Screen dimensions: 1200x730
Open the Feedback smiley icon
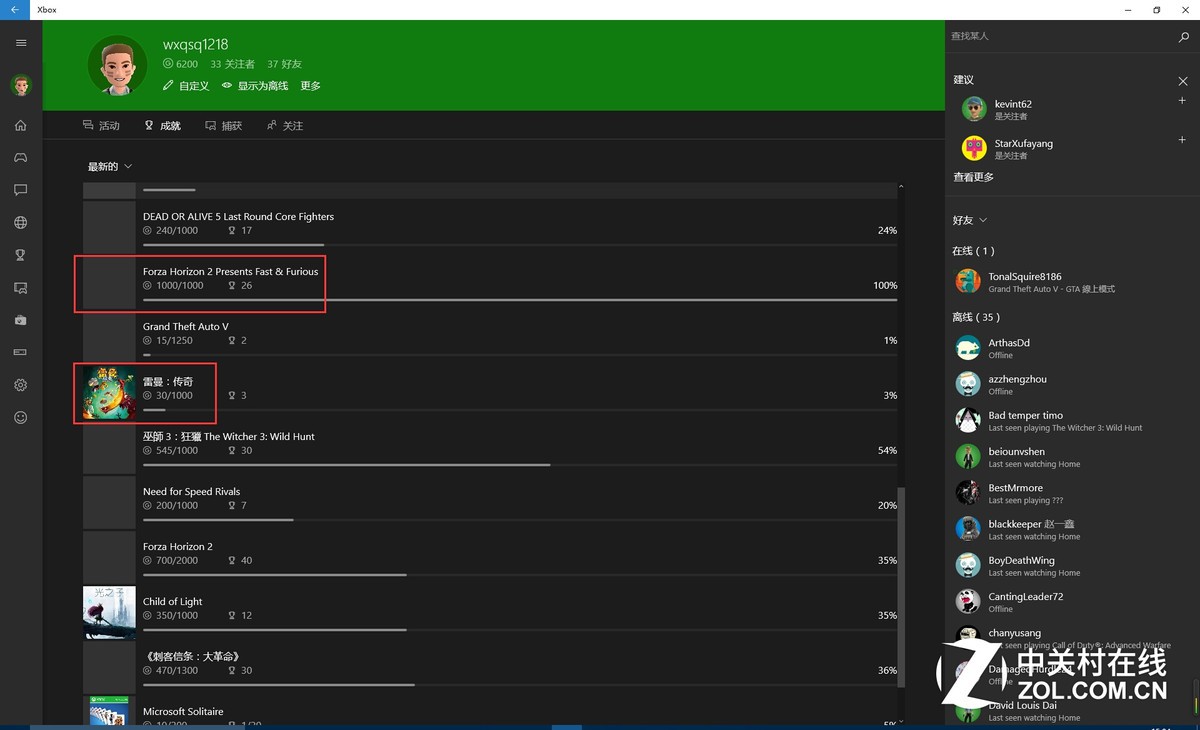click(21, 417)
